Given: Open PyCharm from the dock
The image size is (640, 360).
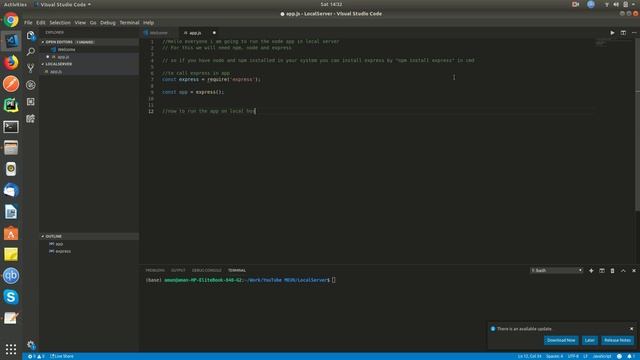Looking at the screenshot, I should point(11,105).
